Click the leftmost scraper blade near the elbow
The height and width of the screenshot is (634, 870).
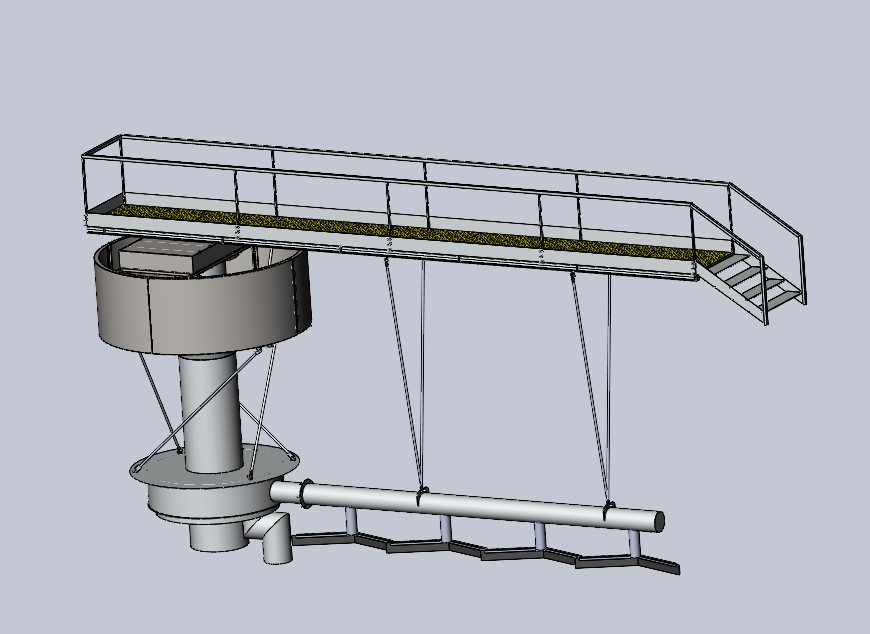click(x=320, y=540)
